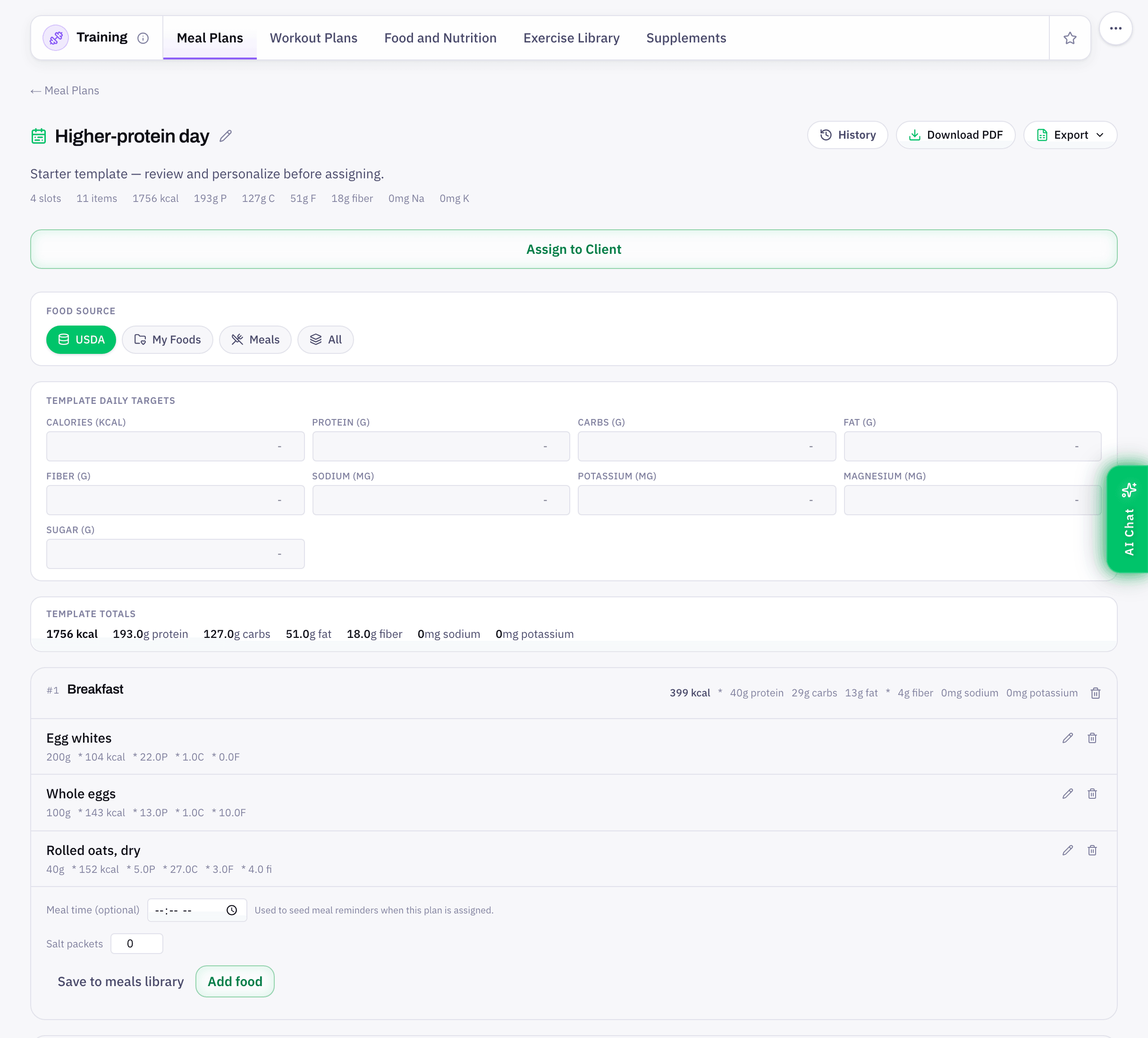Choose Meals as food source
The image size is (1148, 1038).
[255, 340]
